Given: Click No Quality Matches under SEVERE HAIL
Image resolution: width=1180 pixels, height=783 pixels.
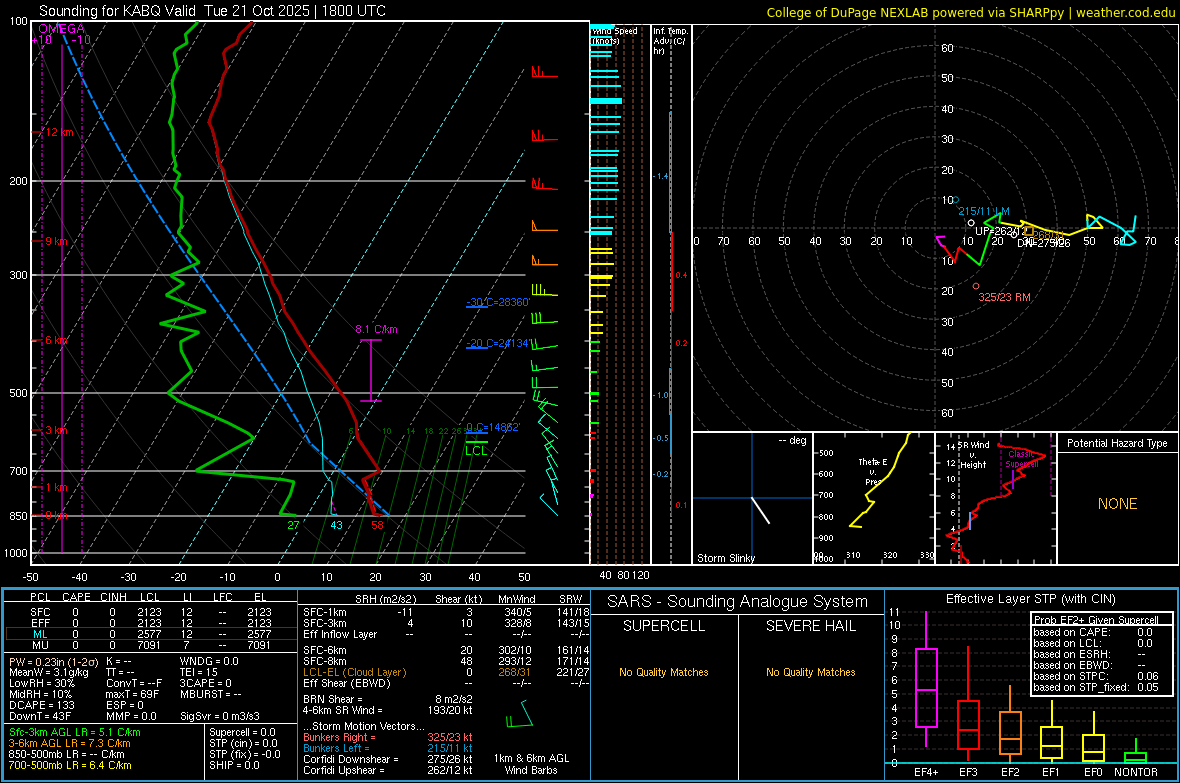Looking at the screenshot, I should click(x=810, y=672).
